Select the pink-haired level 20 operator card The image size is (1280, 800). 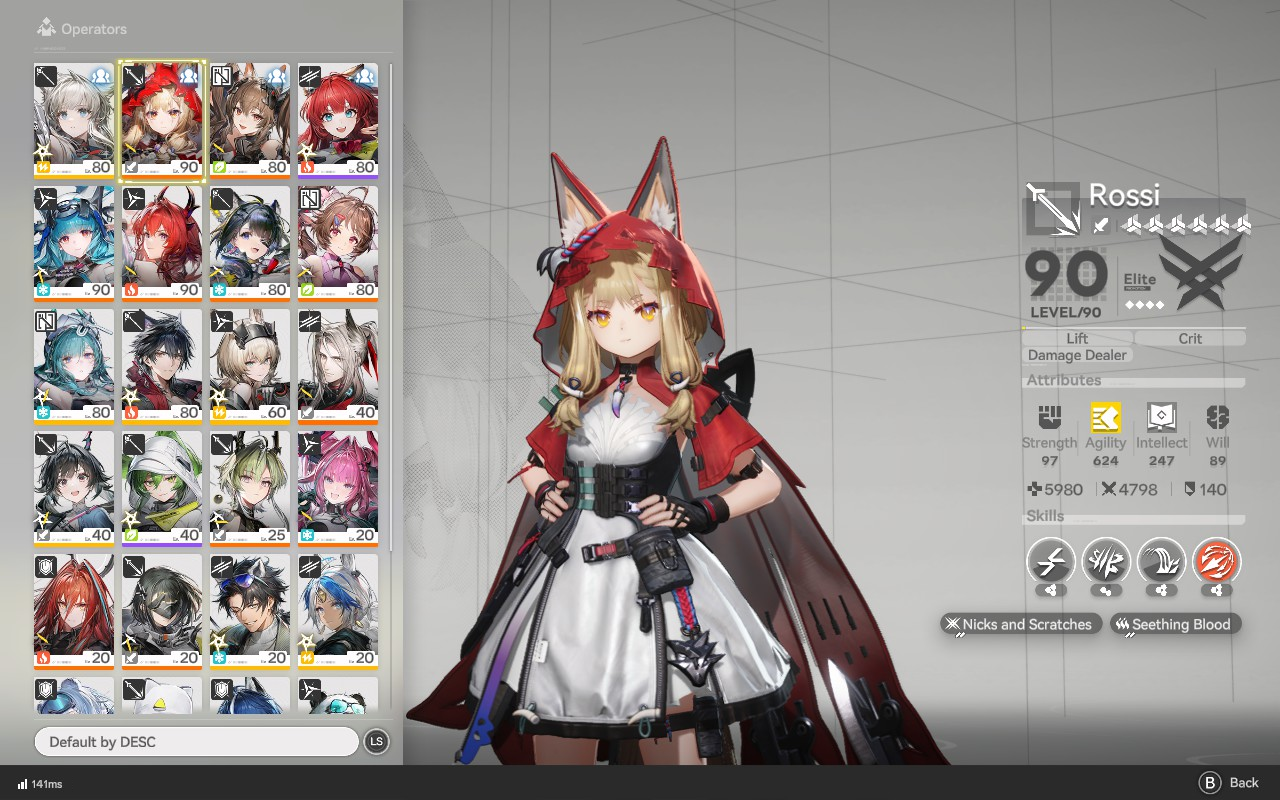pos(338,489)
